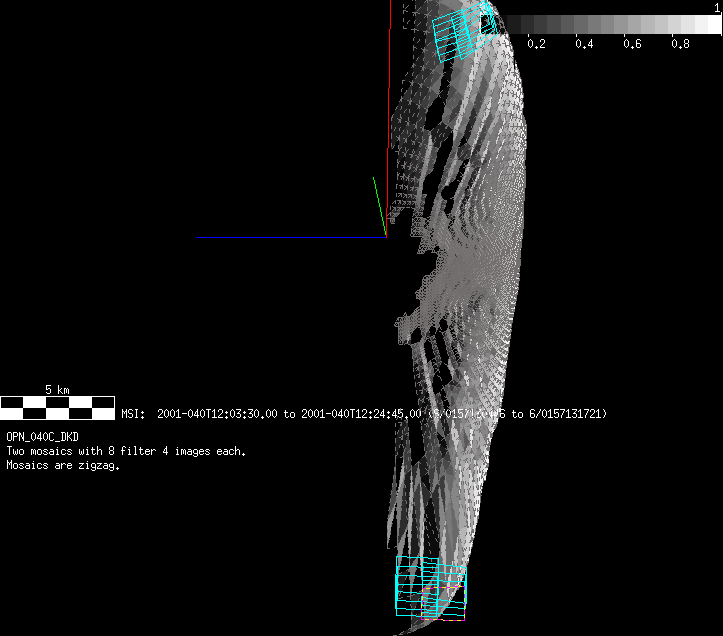Click the 5 km checkered scale bar
This screenshot has height=636, width=723.
tap(57, 407)
